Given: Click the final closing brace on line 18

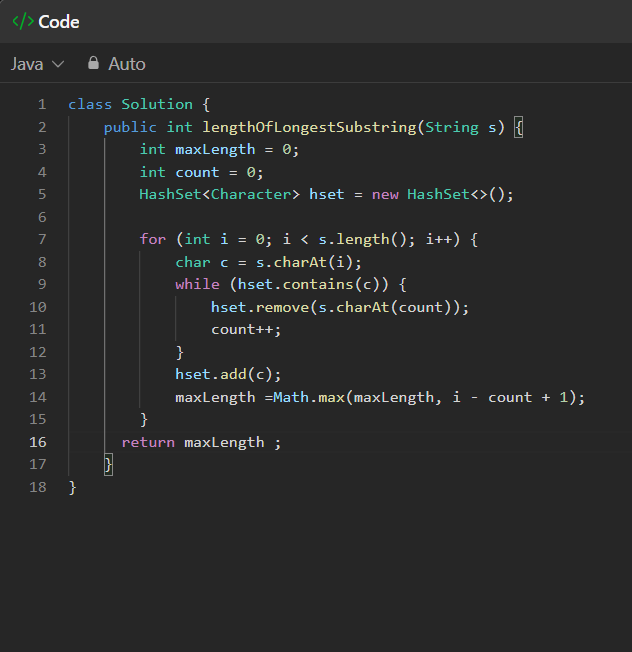Looking at the screenshot, I should [x=72, y=487].
